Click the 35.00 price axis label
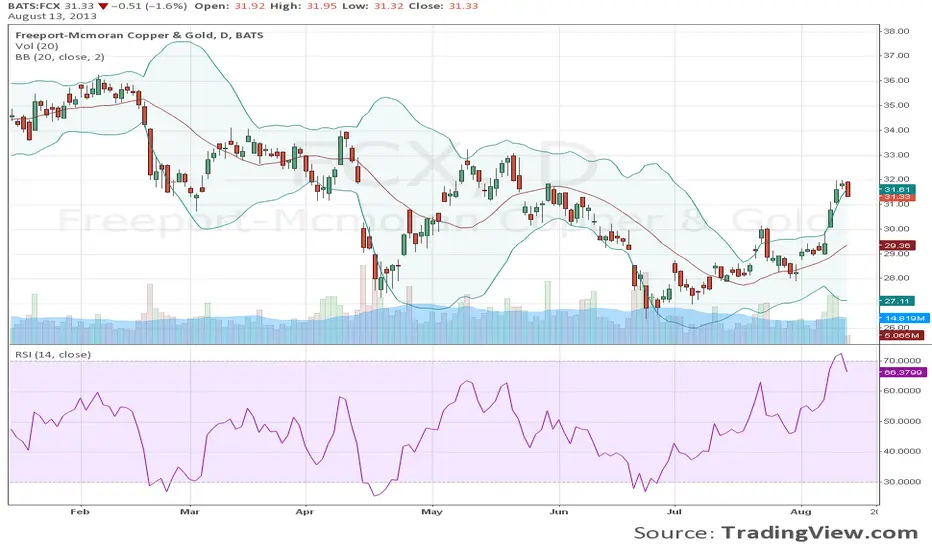This screenshot has width=932, height=550. point(896,105)
